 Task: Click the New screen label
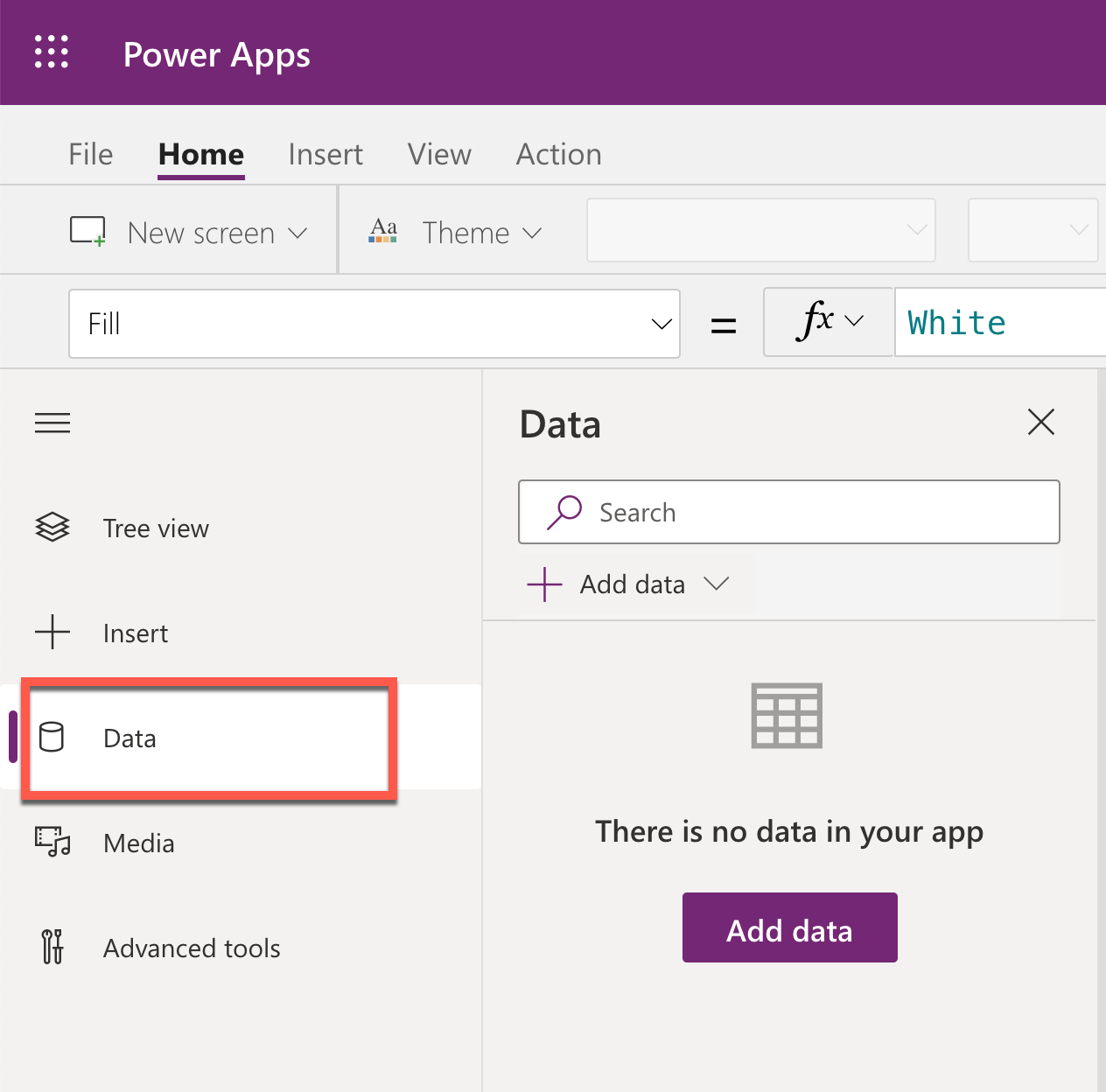[x=201, y=233]
